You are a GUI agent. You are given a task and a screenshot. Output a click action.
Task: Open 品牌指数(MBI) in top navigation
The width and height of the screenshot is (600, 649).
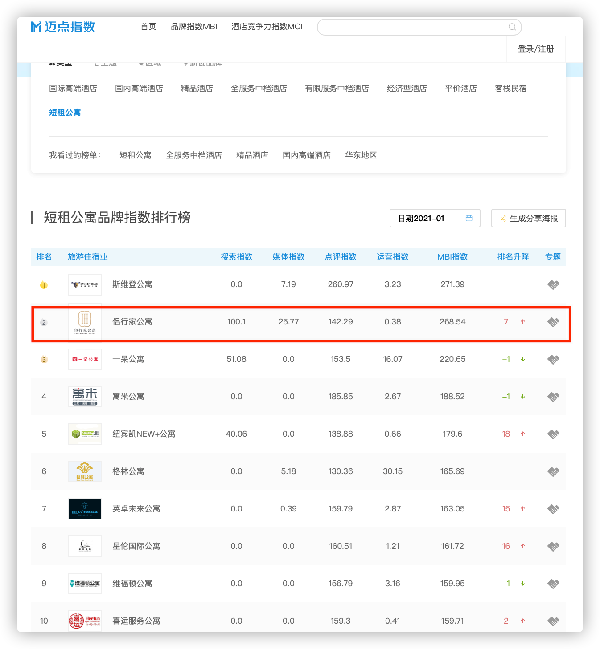tap(194, 26)
